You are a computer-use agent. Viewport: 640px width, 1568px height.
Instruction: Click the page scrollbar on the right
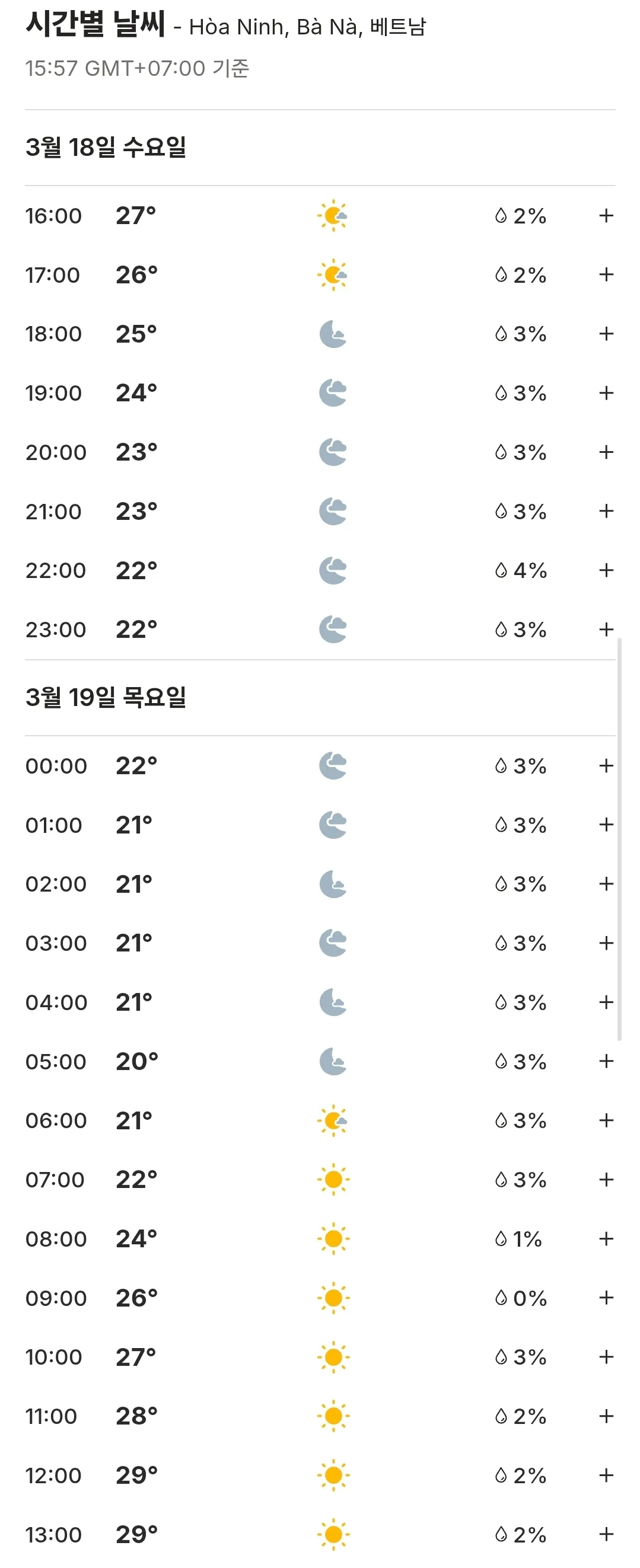coord(619,840)
